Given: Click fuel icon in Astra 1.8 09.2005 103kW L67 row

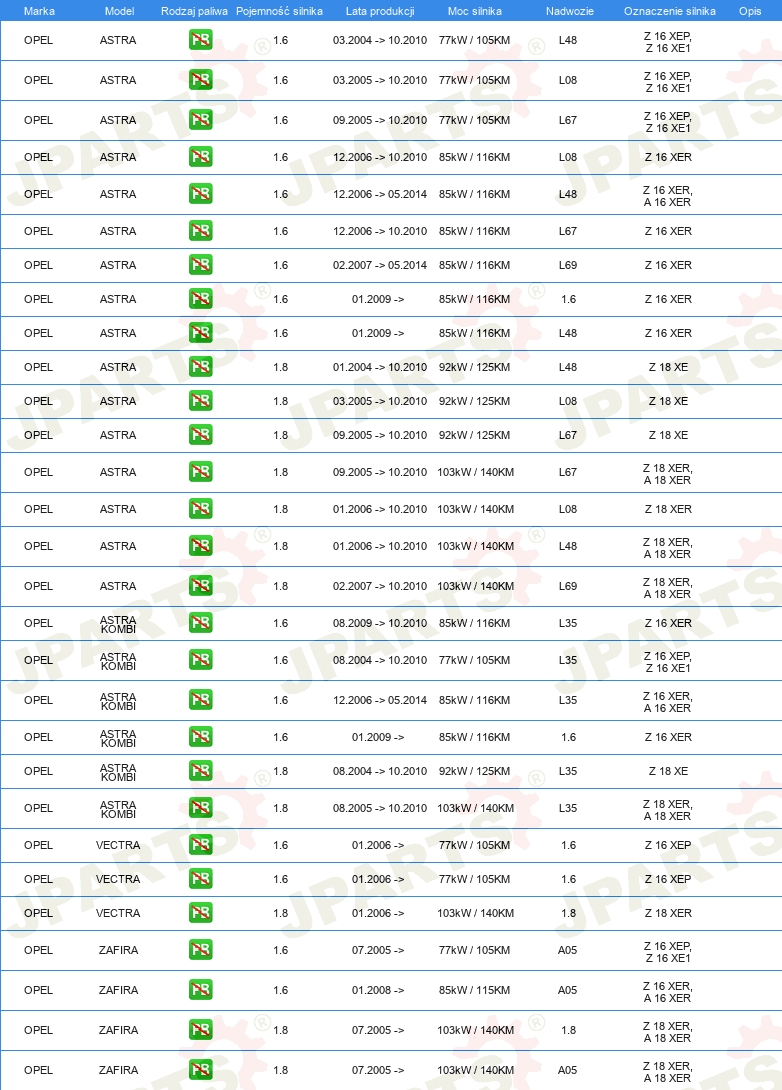Looking at the screenshot, I should point(201,472).
